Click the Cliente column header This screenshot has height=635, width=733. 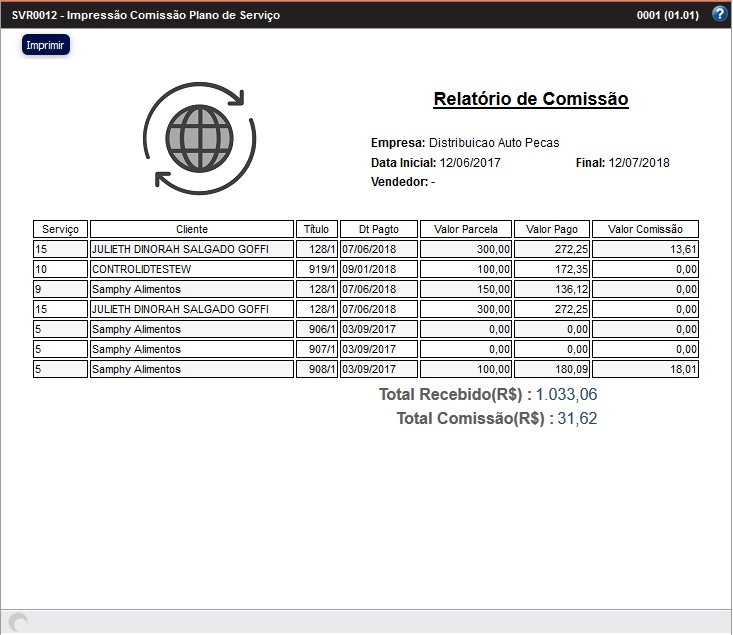(x=192, y=229)
